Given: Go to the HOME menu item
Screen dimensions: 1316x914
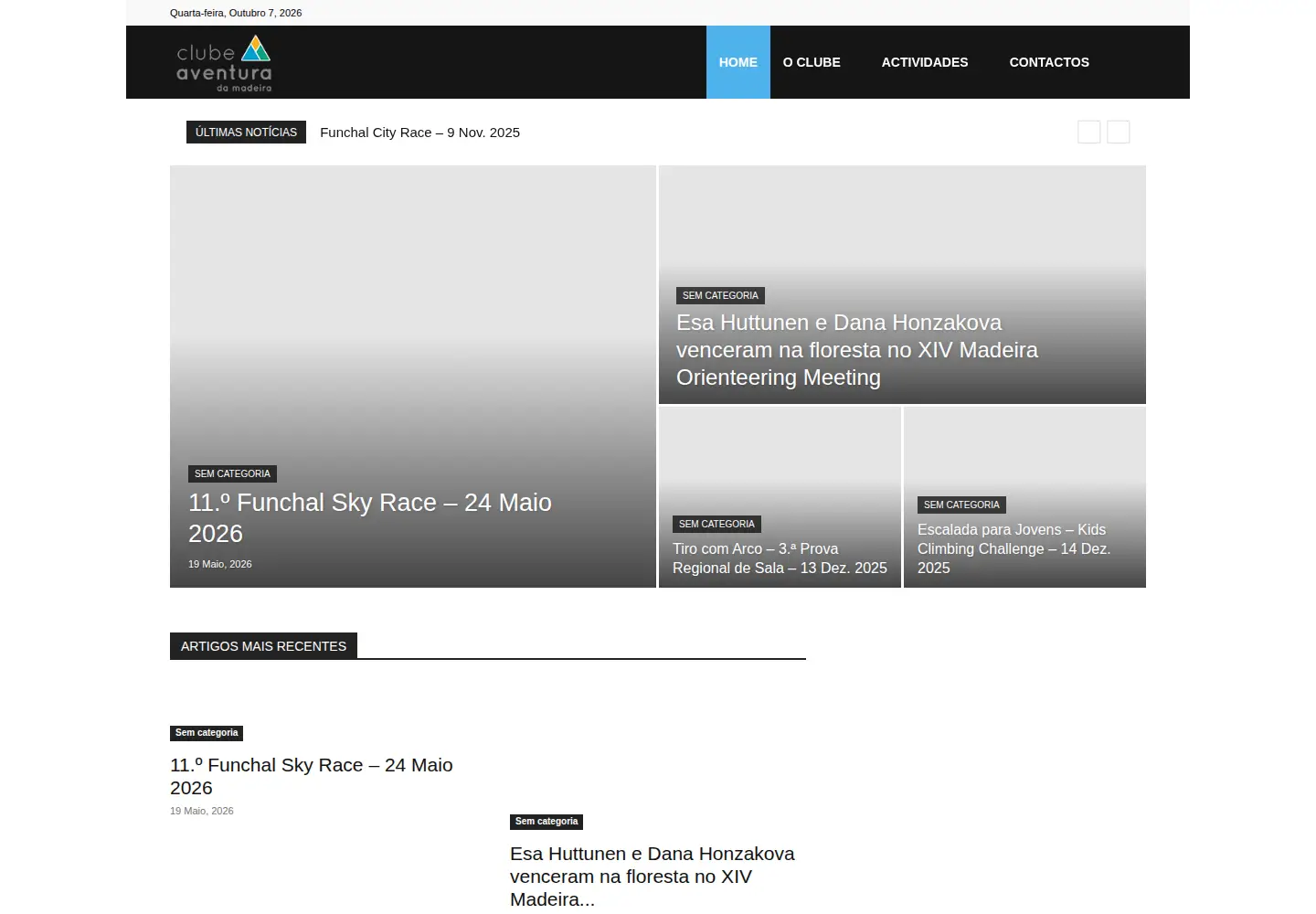Looking at the screenshot, I should (738, 62).
